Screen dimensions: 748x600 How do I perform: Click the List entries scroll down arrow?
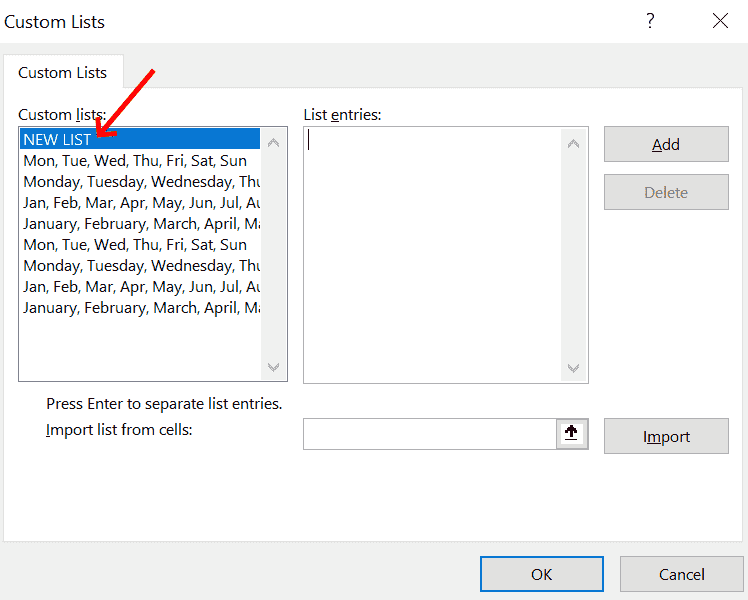(574, 368)
